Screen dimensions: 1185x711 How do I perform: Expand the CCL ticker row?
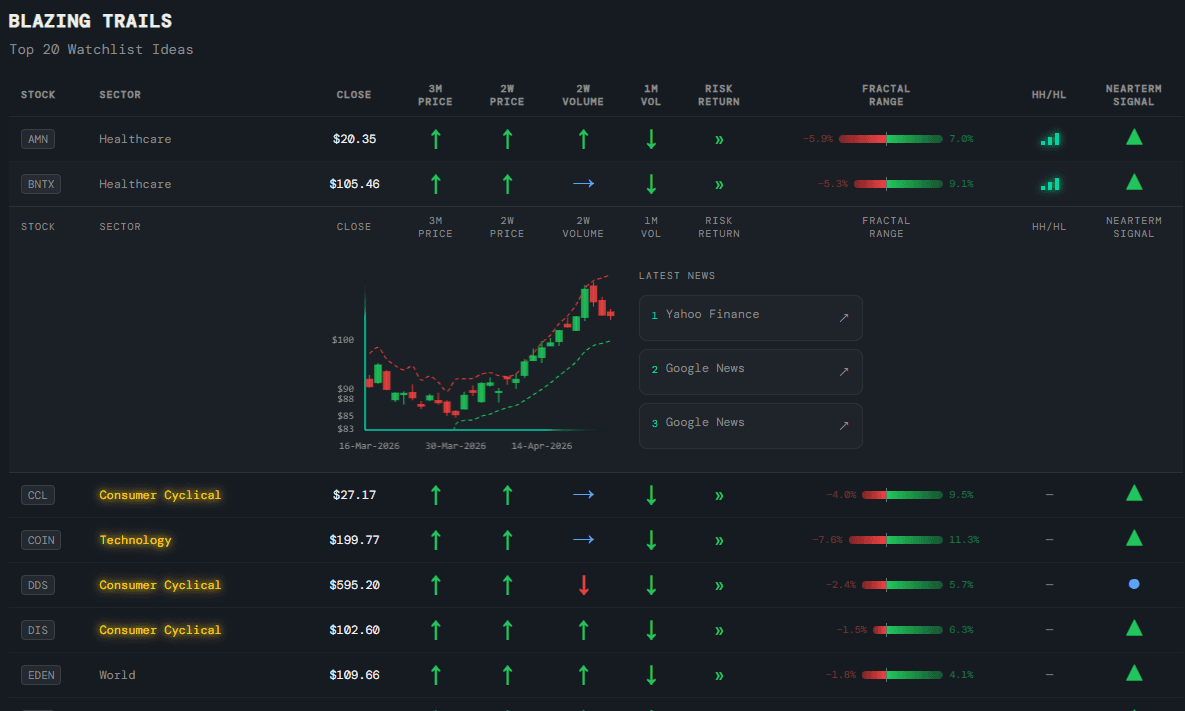pos(38,495)
